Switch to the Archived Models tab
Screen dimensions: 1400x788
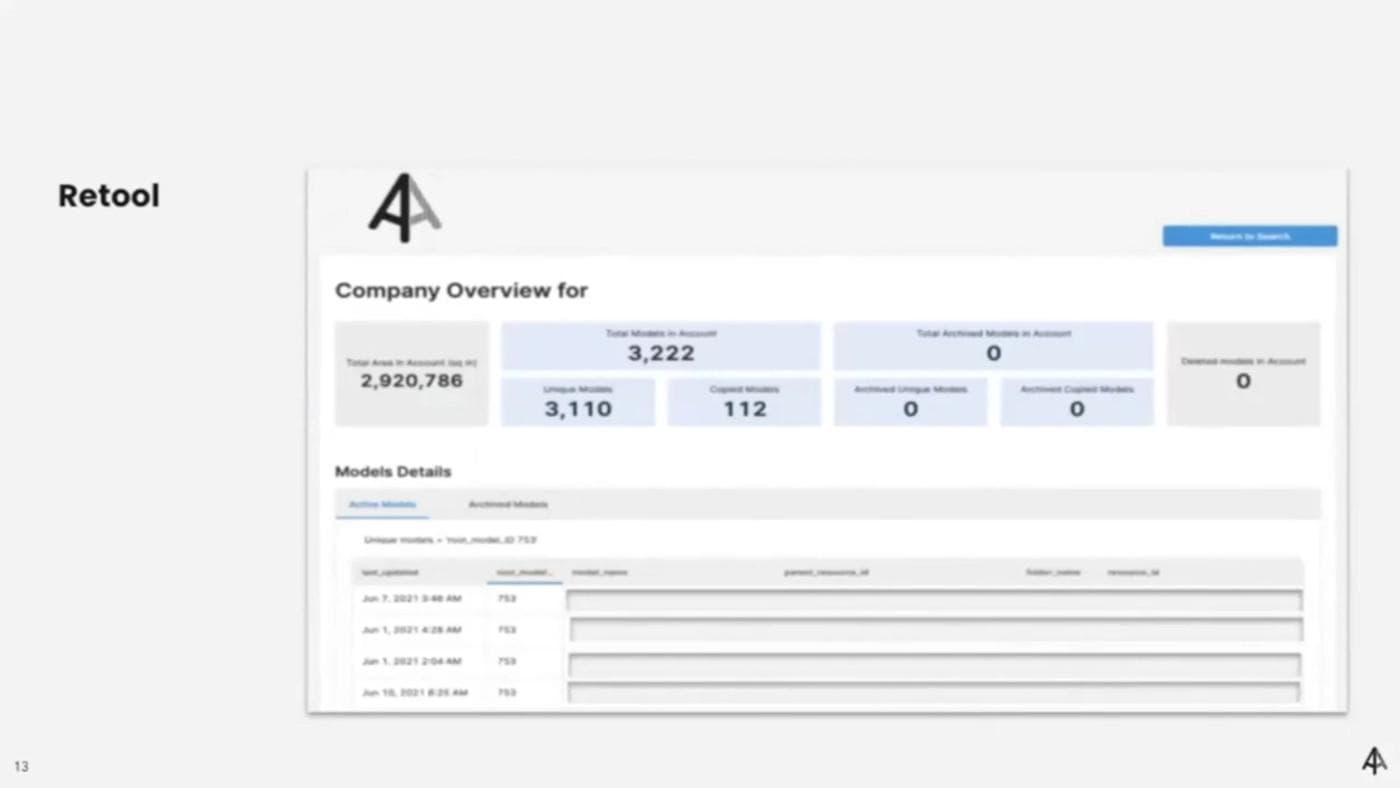507,504
